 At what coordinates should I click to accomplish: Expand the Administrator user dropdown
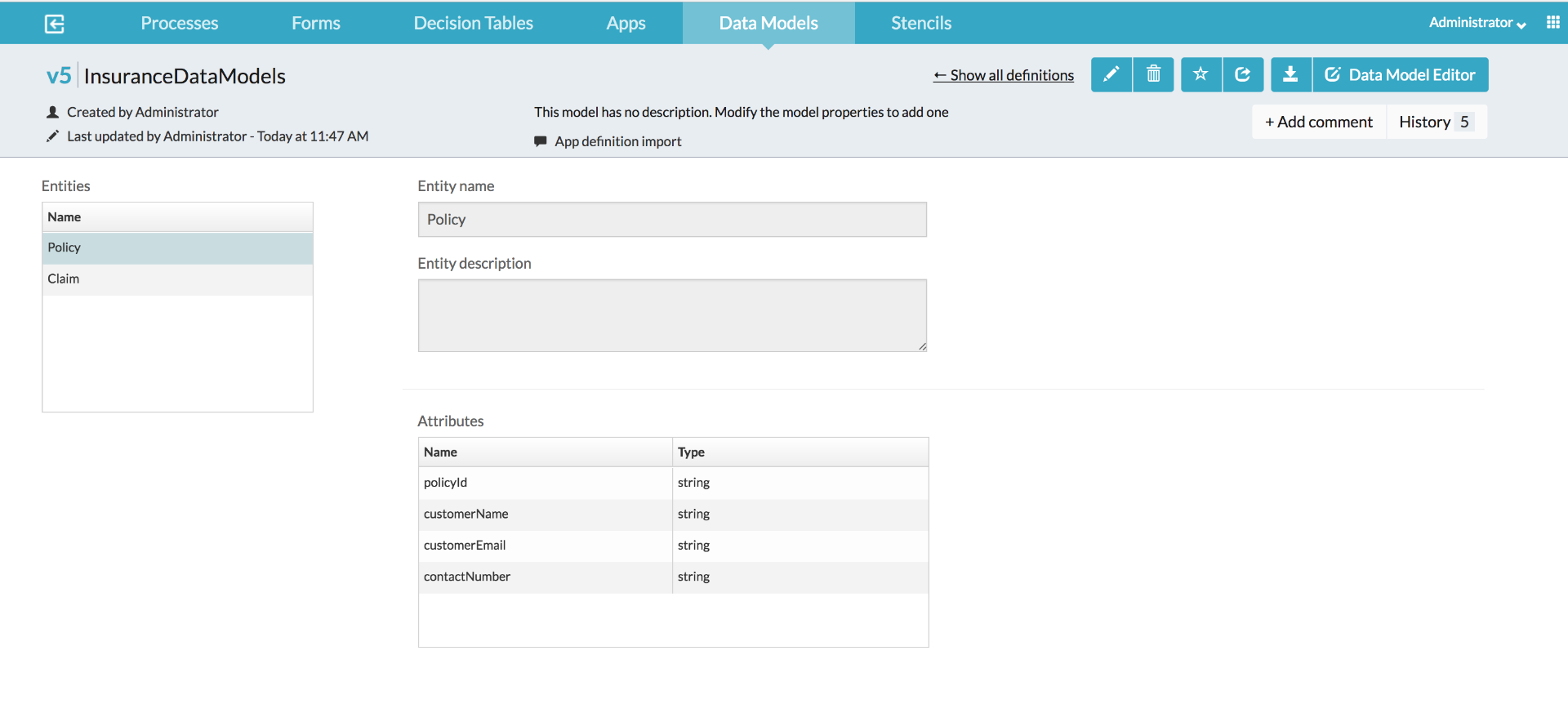[x=1477, y=23]
